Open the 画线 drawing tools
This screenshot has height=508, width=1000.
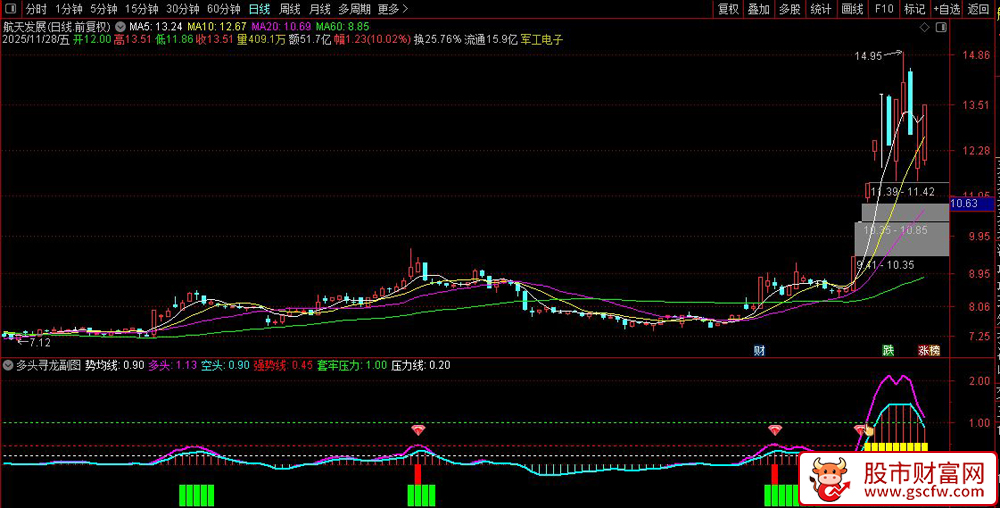tap(852, 9)
